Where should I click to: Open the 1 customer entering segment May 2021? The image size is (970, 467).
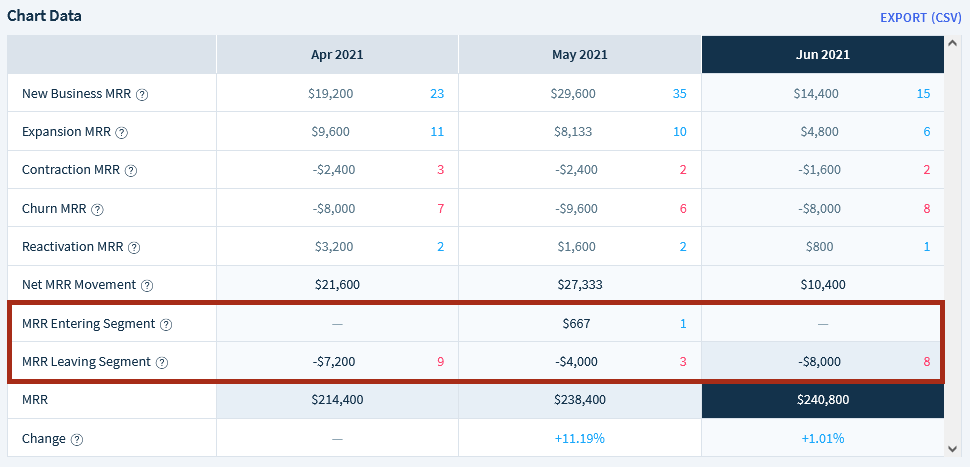click(x=683, y=323)
